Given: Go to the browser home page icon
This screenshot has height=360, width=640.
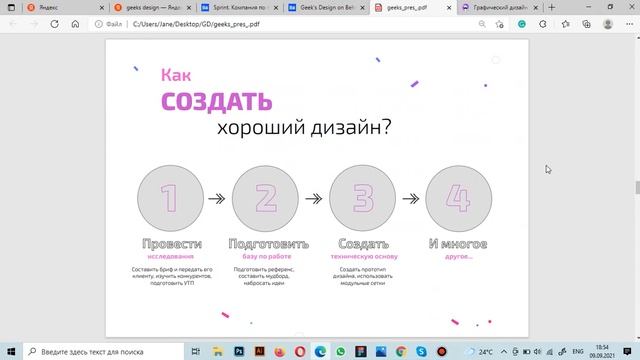Looking at the screenshot, I should point(75,24).
